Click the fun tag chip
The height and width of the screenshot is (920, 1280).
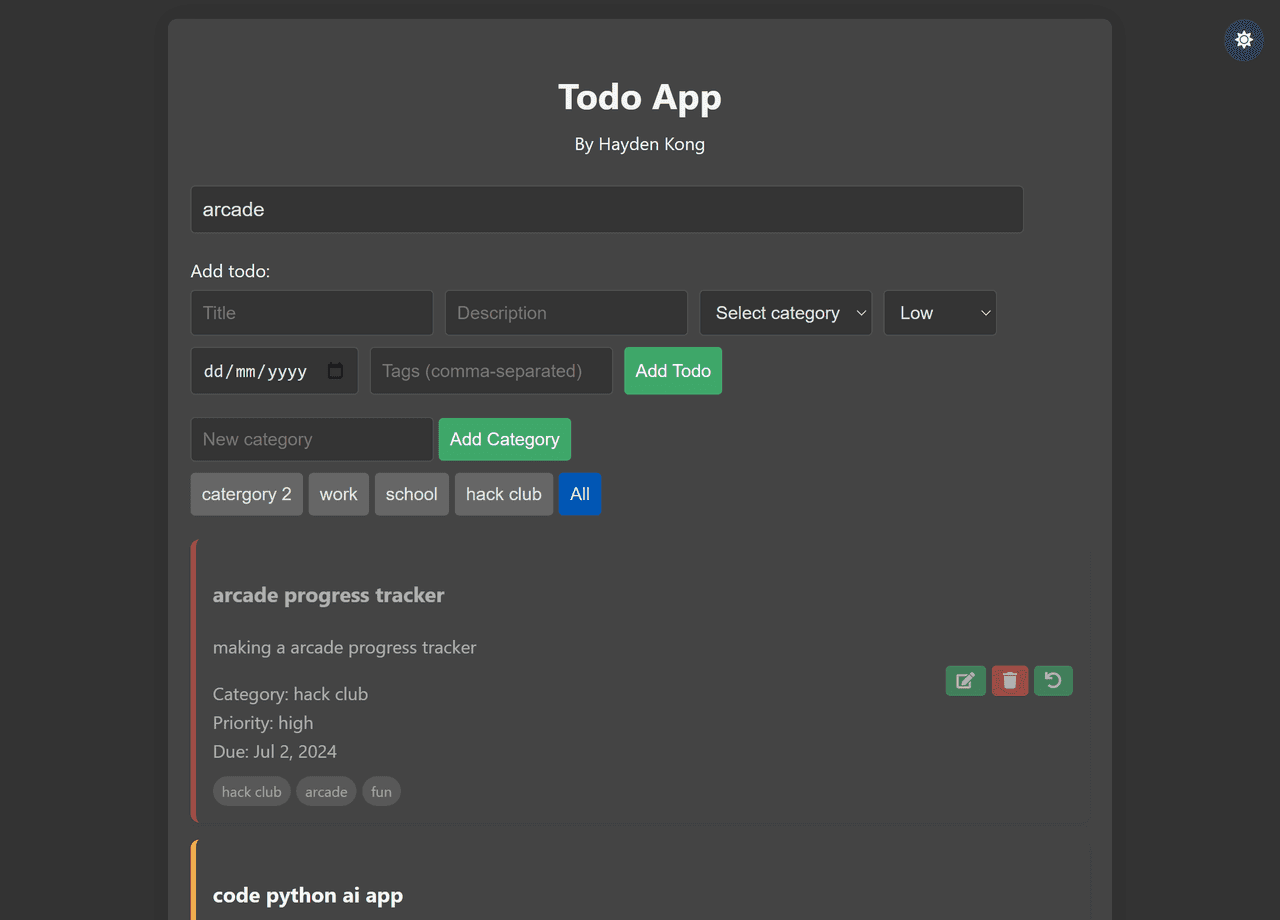click(381, 792)
